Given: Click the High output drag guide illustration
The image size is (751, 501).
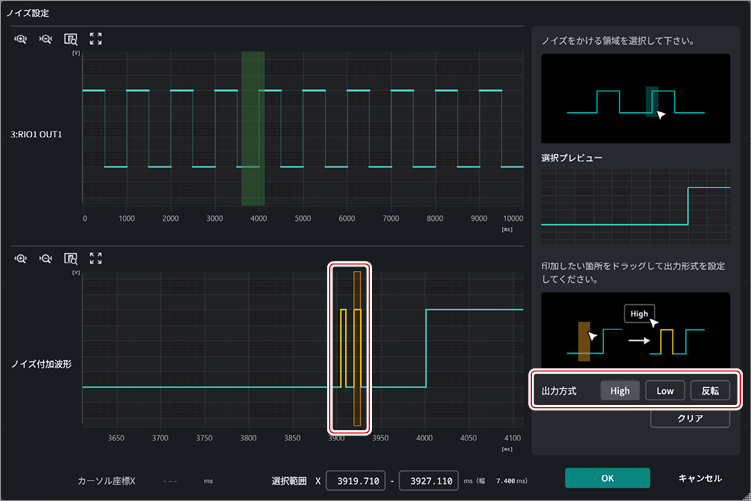Looking at the screenshot, I should (636, 330).
